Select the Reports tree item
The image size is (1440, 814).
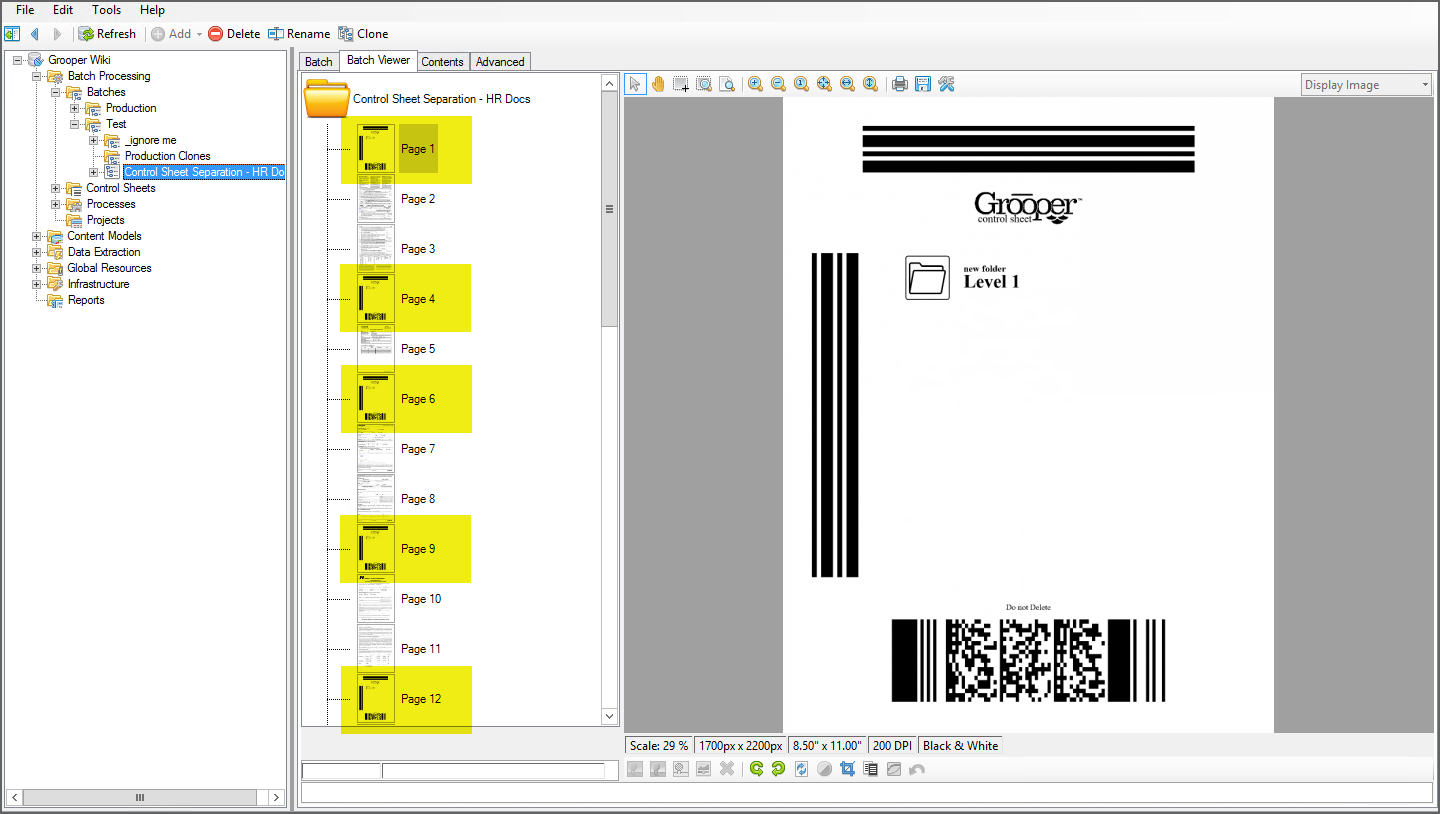point(86,300)
